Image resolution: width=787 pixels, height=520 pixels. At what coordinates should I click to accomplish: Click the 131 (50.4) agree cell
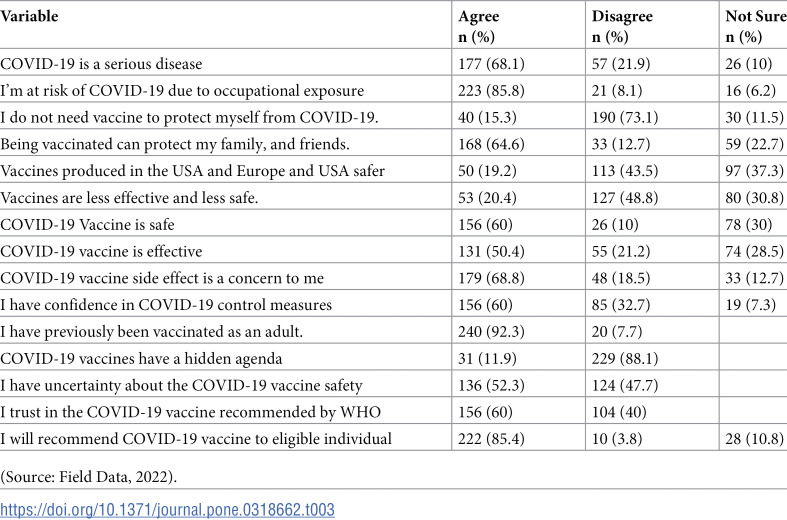click(x=491, y=251)
